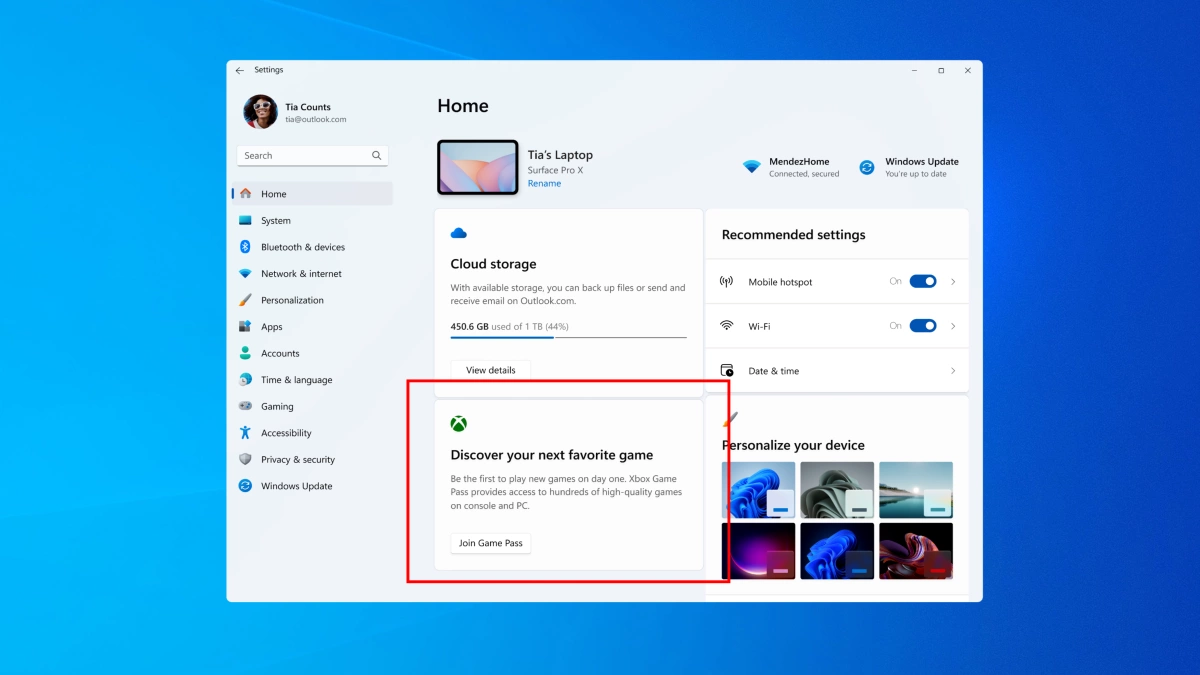Click the MendezHome Wi-Fi icon in header

click(752, 167)
